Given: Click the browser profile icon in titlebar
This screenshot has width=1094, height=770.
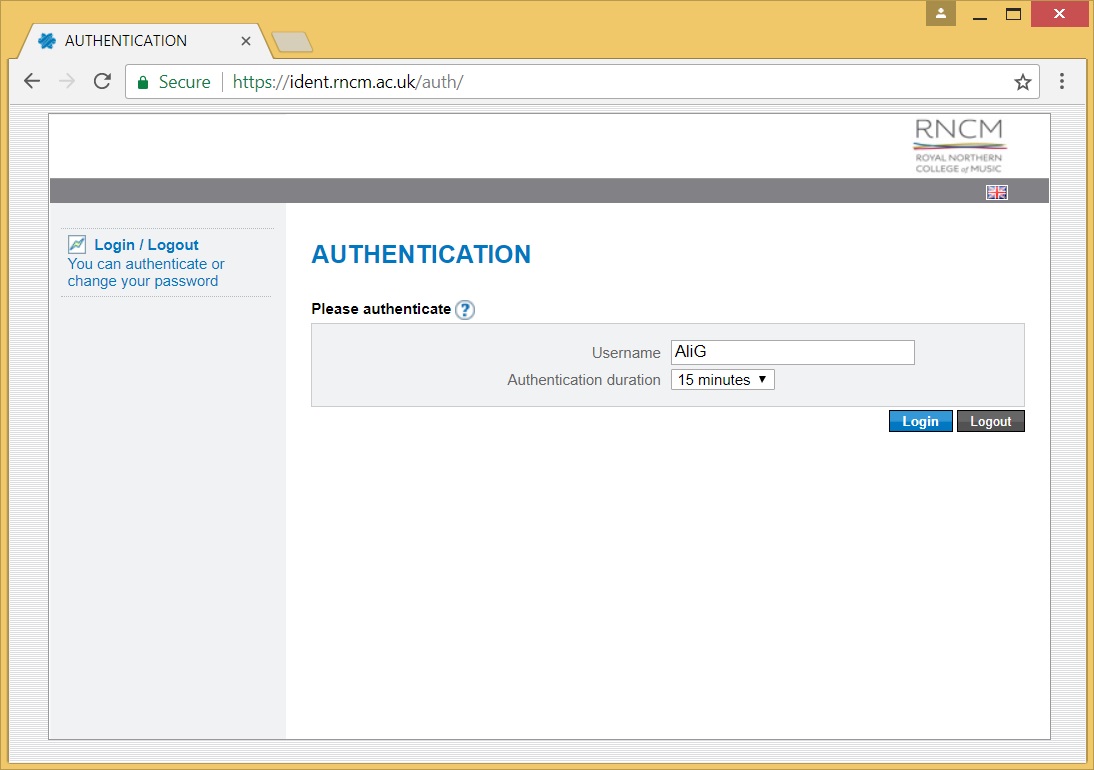Looking at the screenshot, I should [x=940, y=14].
